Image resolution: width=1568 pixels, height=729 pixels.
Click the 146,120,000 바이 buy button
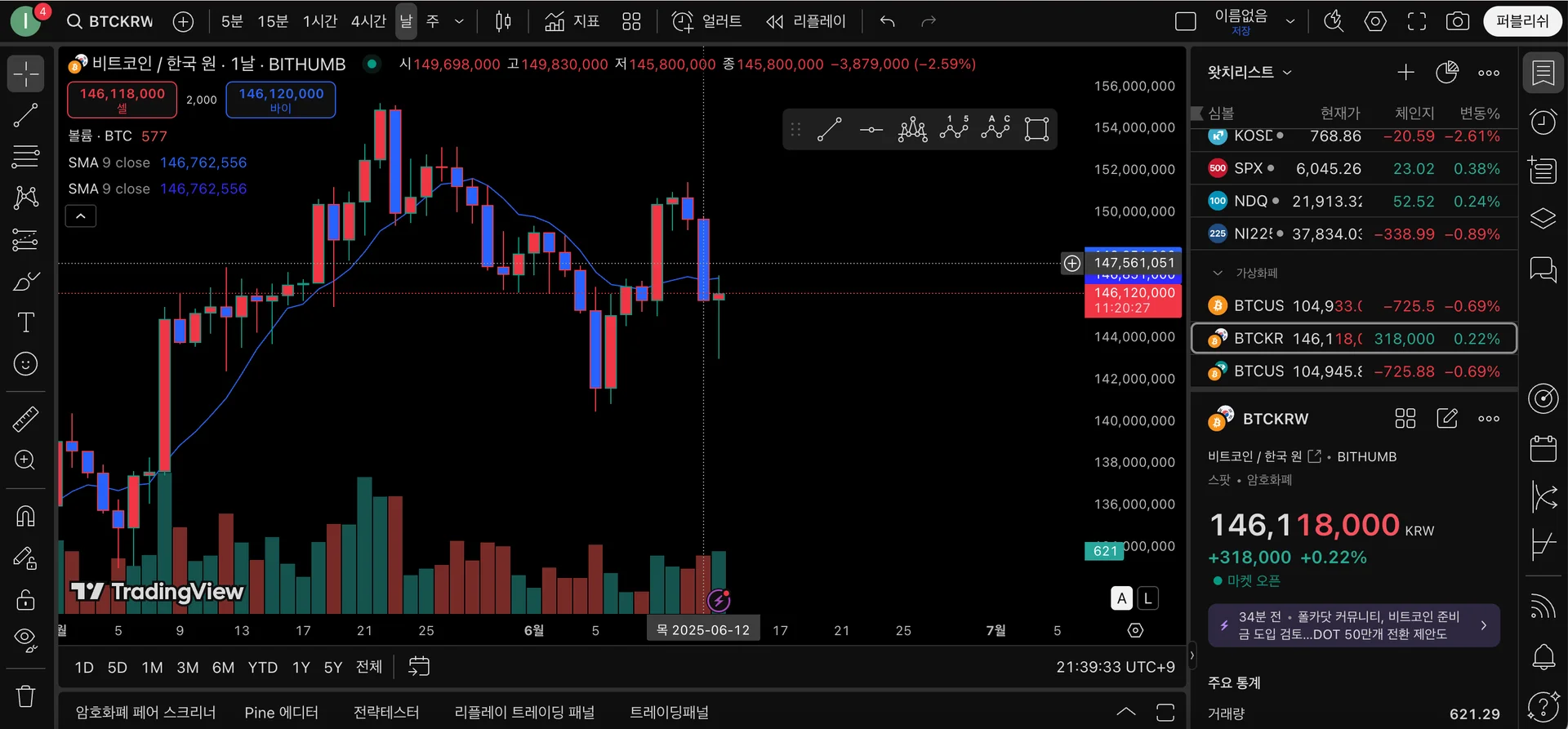(x=281, y=100)
